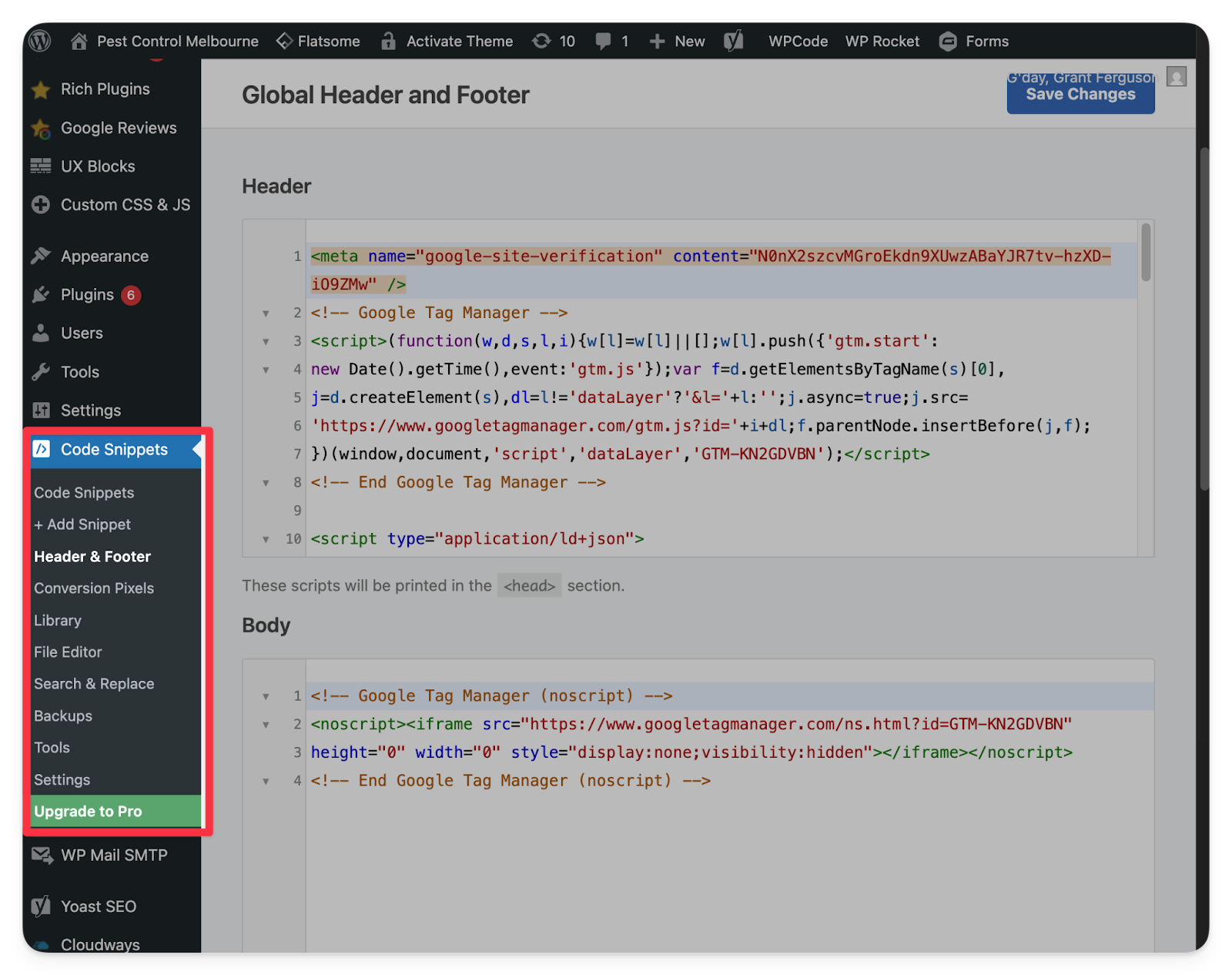This screenshot has height=975, width=1232.
Task: Select Search & Replace in Code Snippets menu
Action: pyautogui.click(x=94, y=684)
